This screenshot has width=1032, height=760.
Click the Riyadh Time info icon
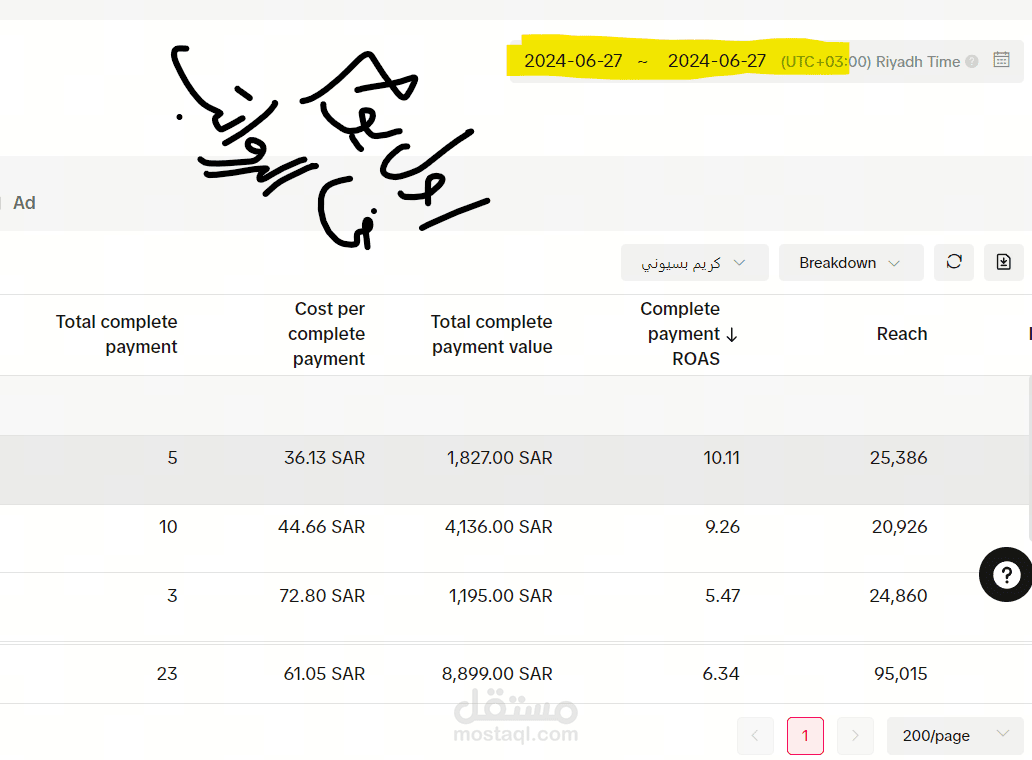coord(970,62)
